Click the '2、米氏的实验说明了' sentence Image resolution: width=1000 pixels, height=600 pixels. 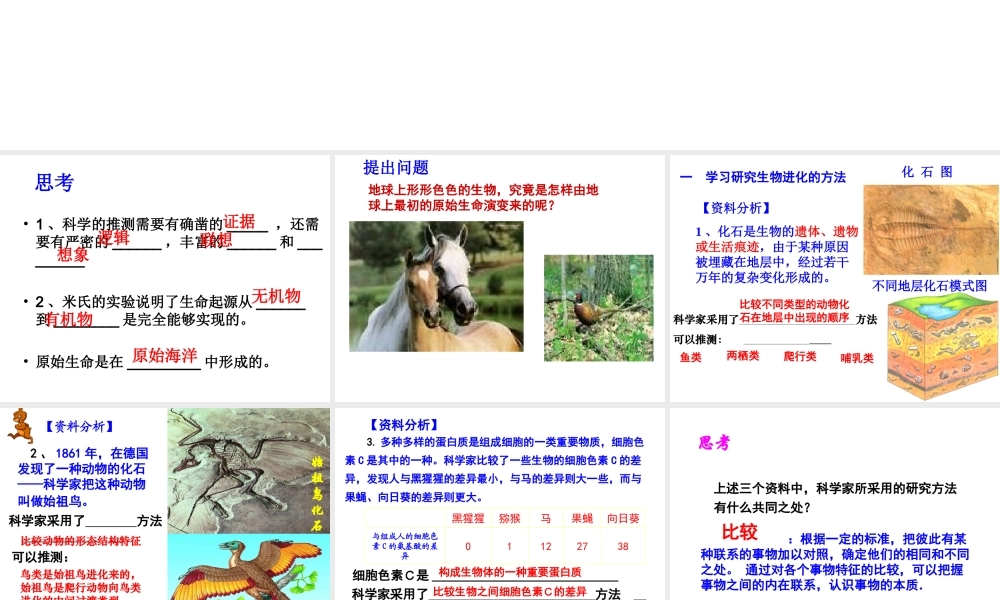point(166,310)
